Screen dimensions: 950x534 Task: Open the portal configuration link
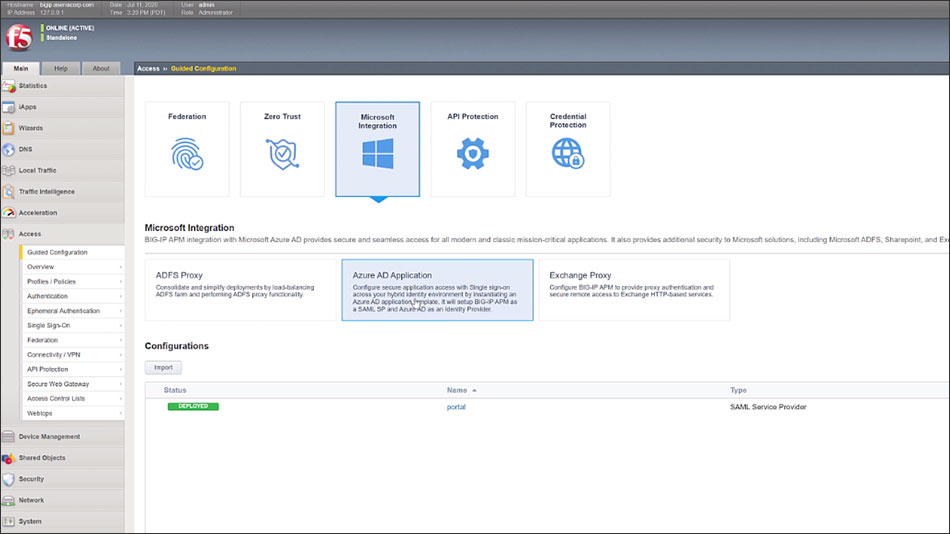coord(456,407)
